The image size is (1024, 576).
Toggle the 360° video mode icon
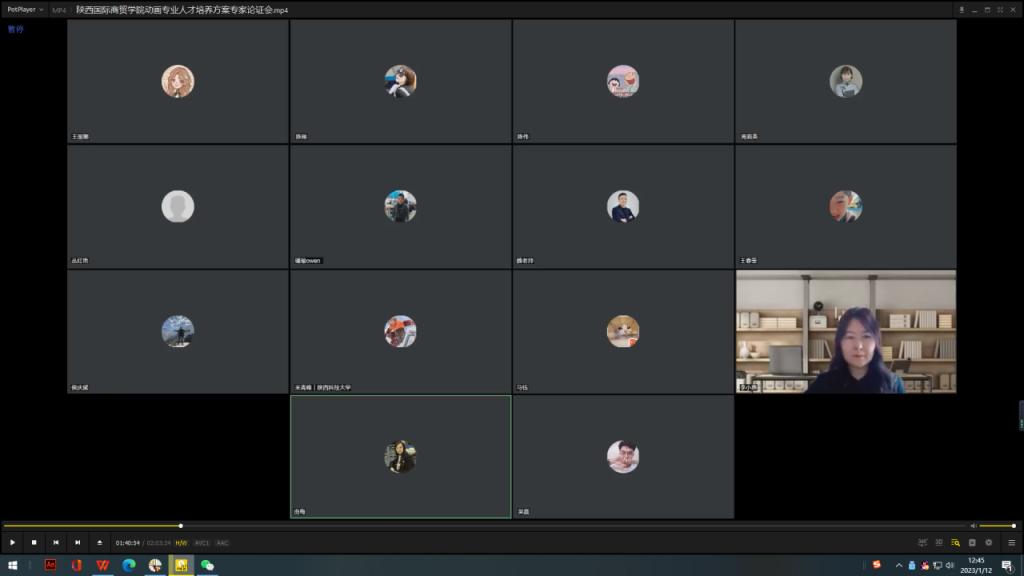(922, 542)
